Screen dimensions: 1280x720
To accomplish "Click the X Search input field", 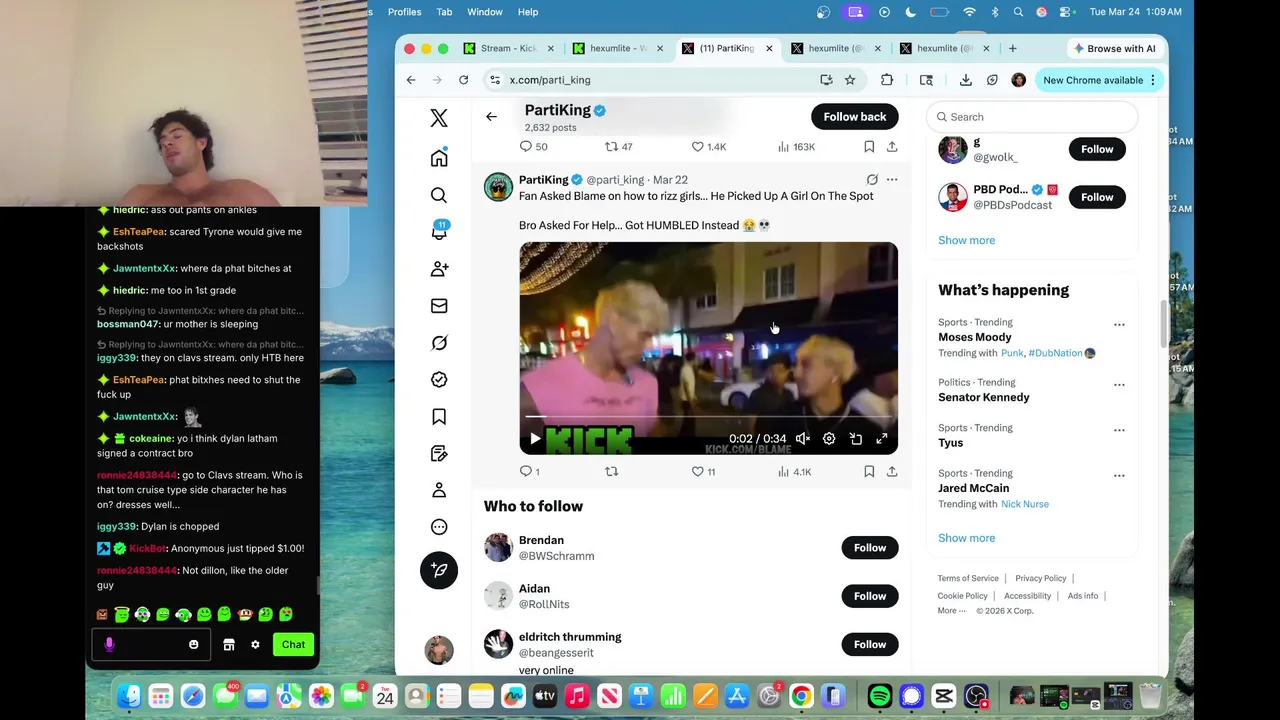I will click(1032, 117).
